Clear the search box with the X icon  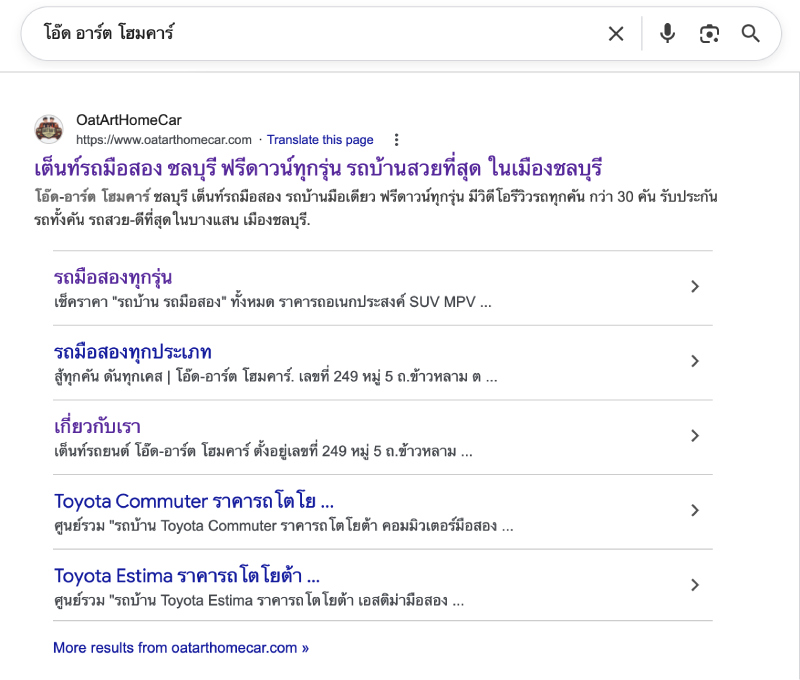616,34
